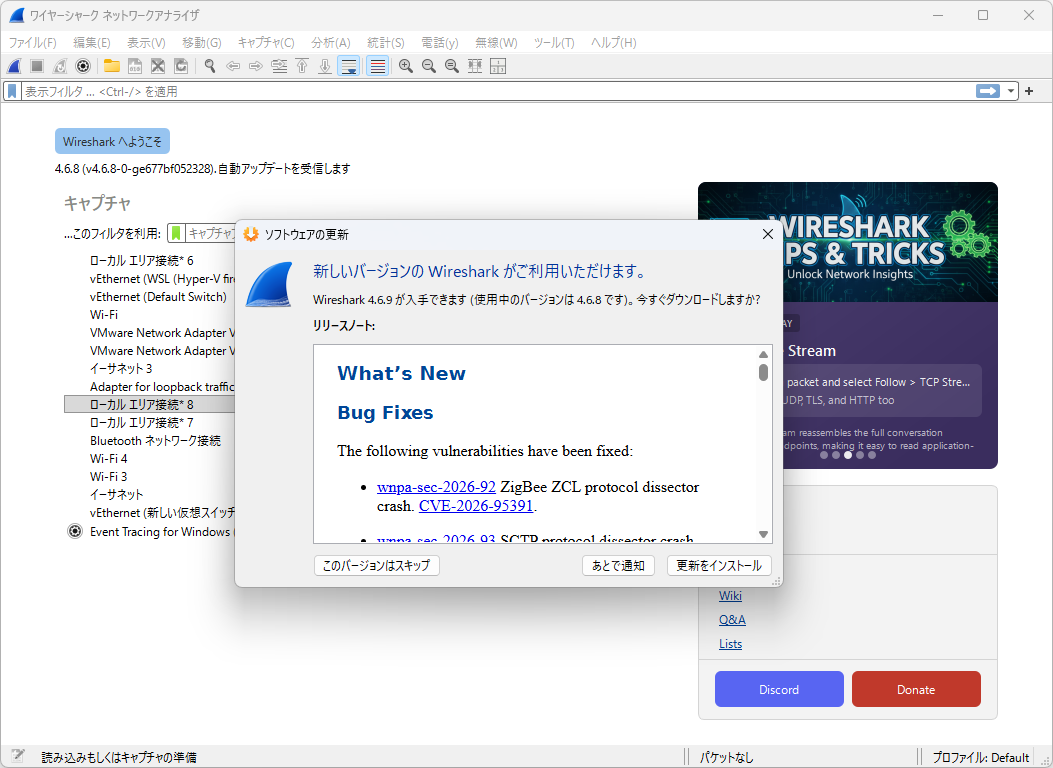
Task: Click the display filter input field
Action: pos(497,91)
